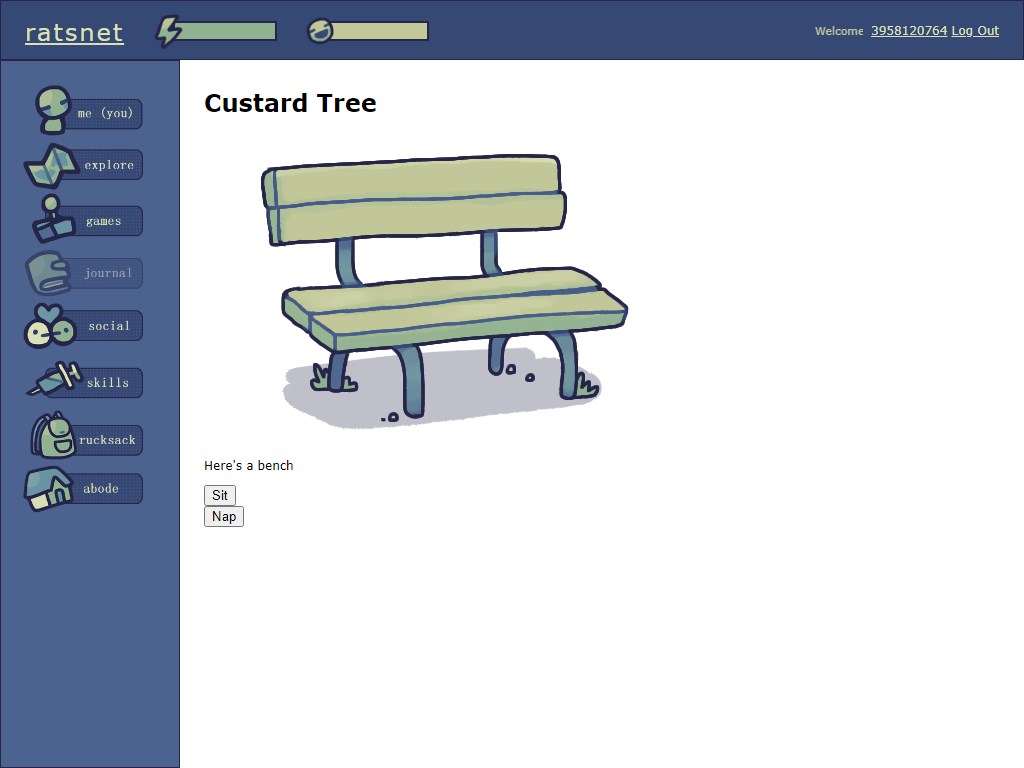
Task: Click the lightning bolt energy icon
Action: (169, 32)
